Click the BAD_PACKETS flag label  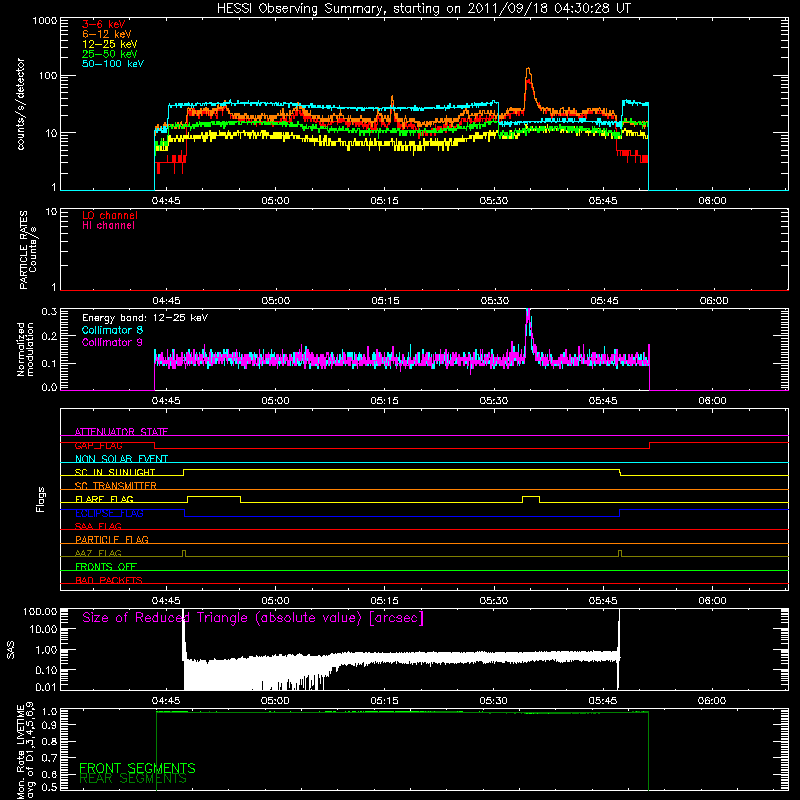tap(109, 580)
